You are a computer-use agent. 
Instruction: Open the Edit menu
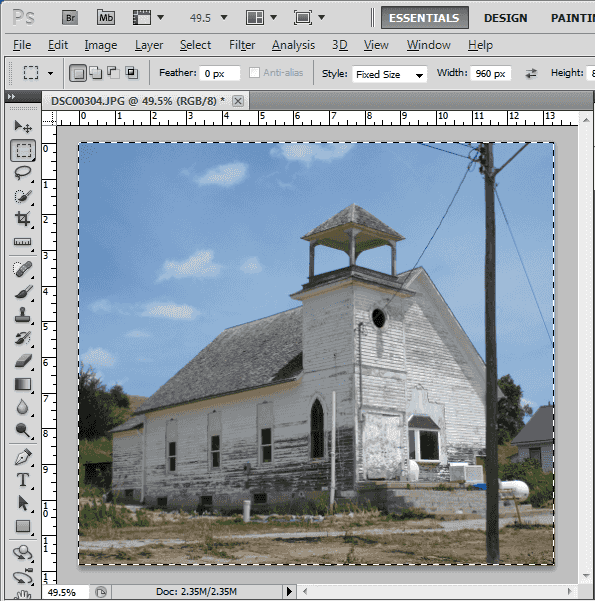[58, 45]
